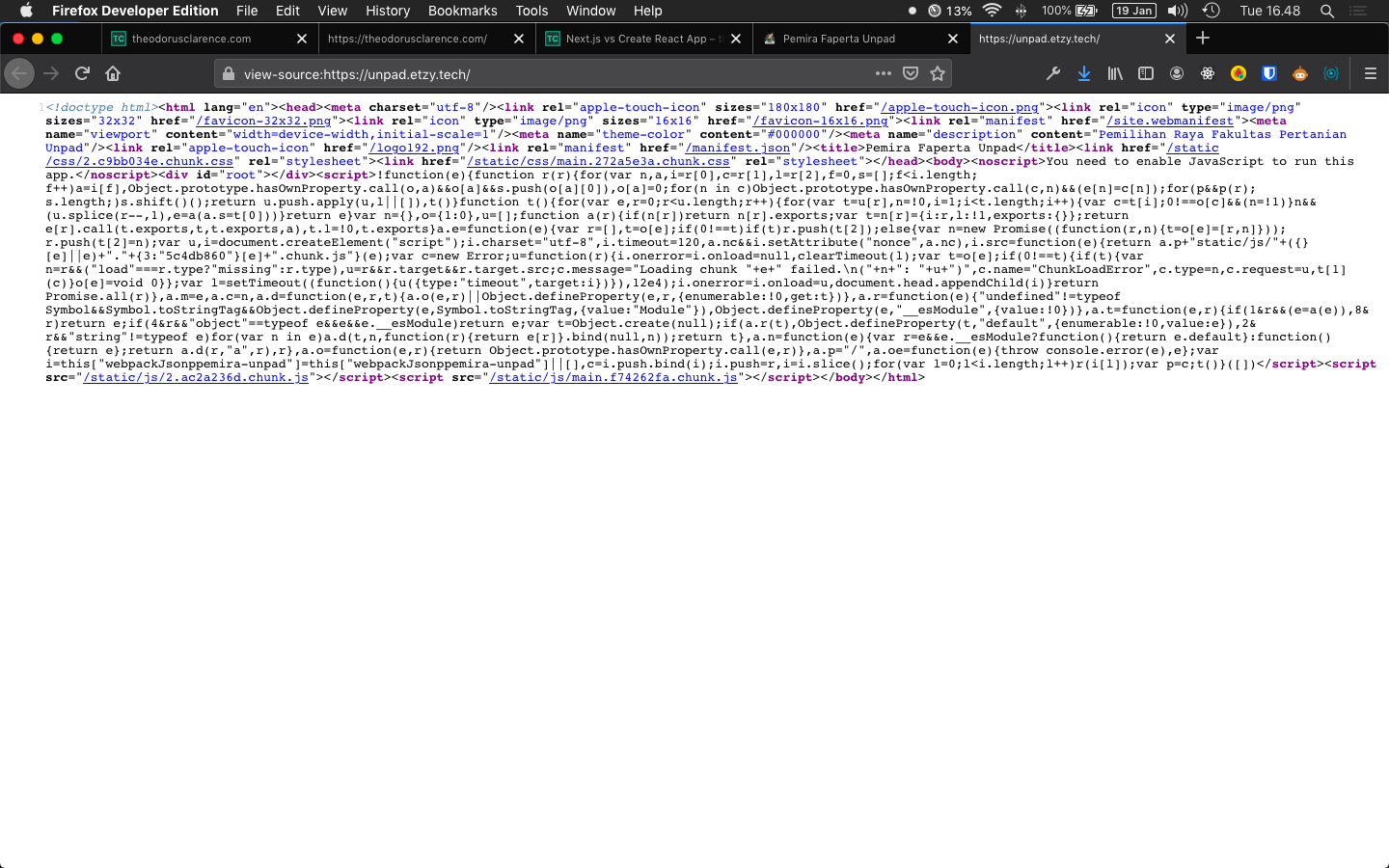Screen dimensions: 1389x868
Task: Open the Notification Center list icon
Action: pos(1358,11)
